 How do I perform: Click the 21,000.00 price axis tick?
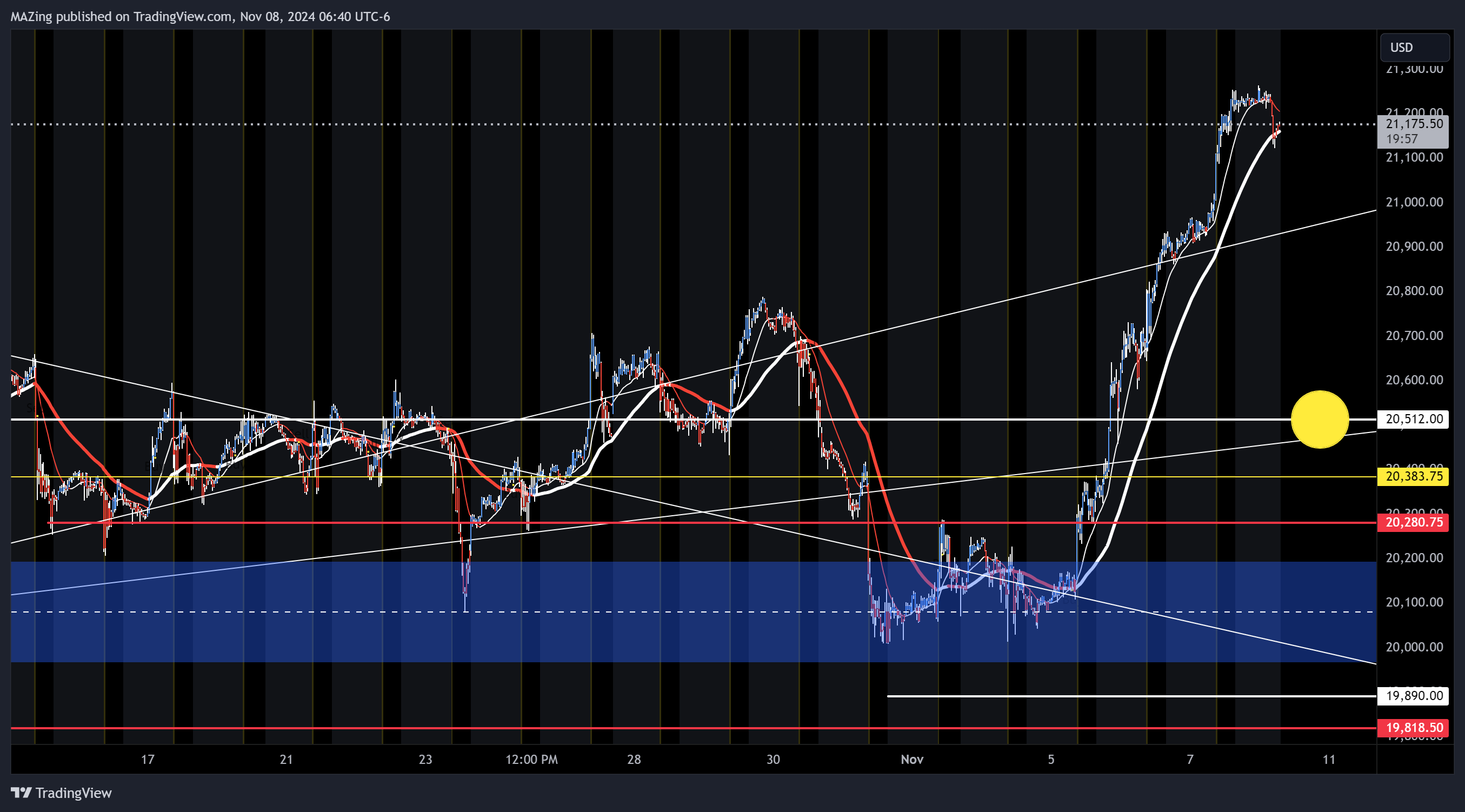tap(1414, 202)
